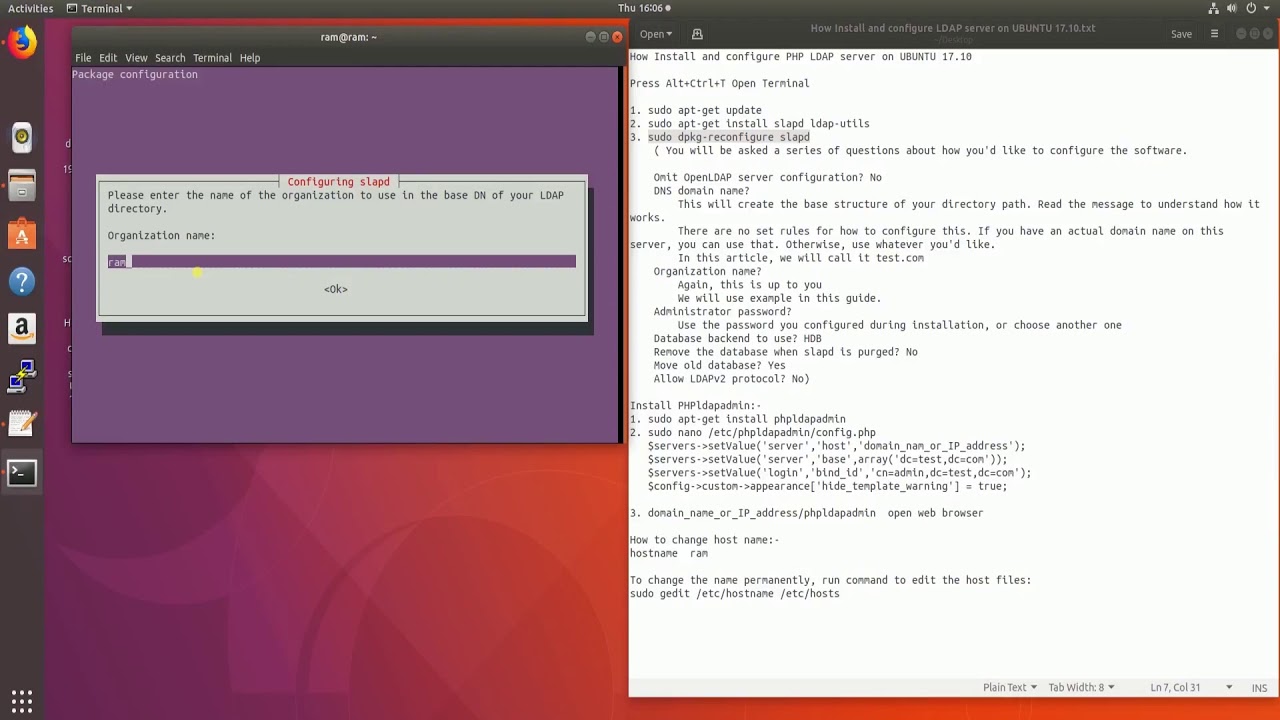Open the Terminal app menu in top bar

[x=100, y=8]
